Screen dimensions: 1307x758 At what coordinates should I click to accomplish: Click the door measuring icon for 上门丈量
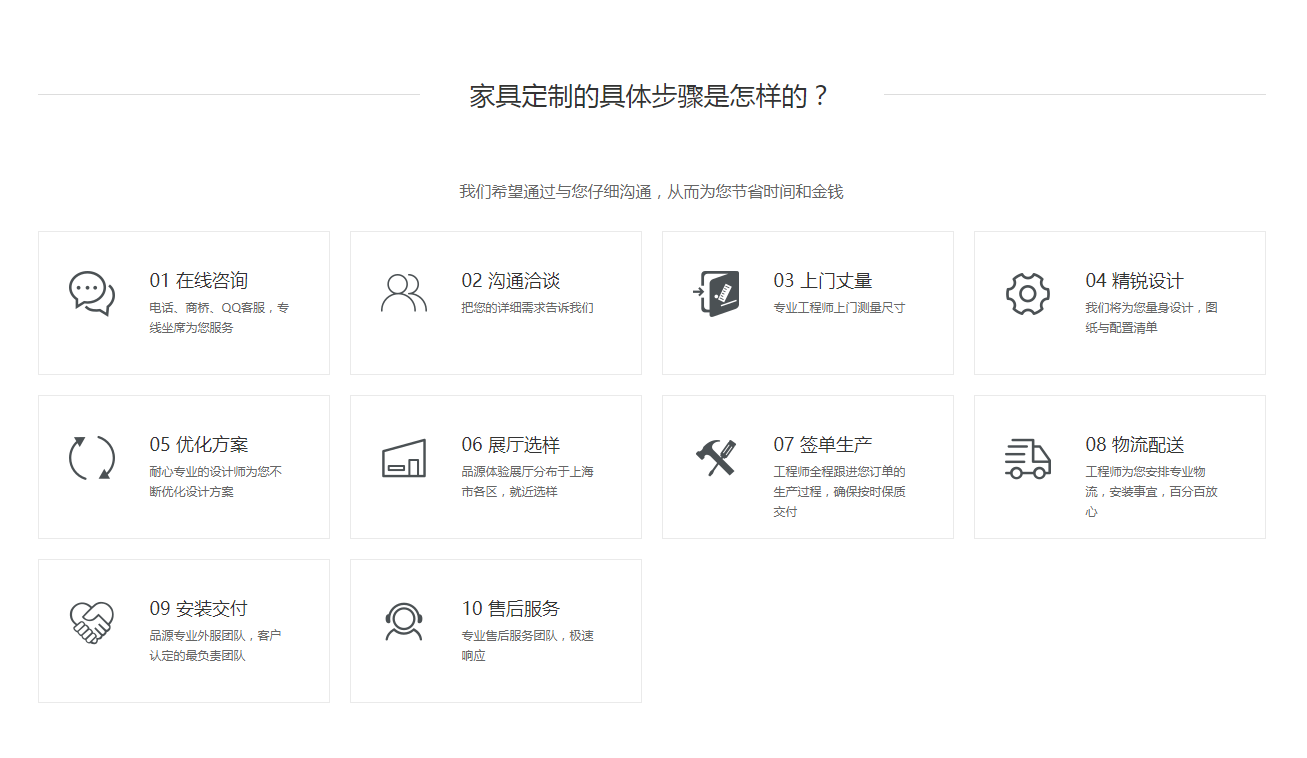point(716,294)
